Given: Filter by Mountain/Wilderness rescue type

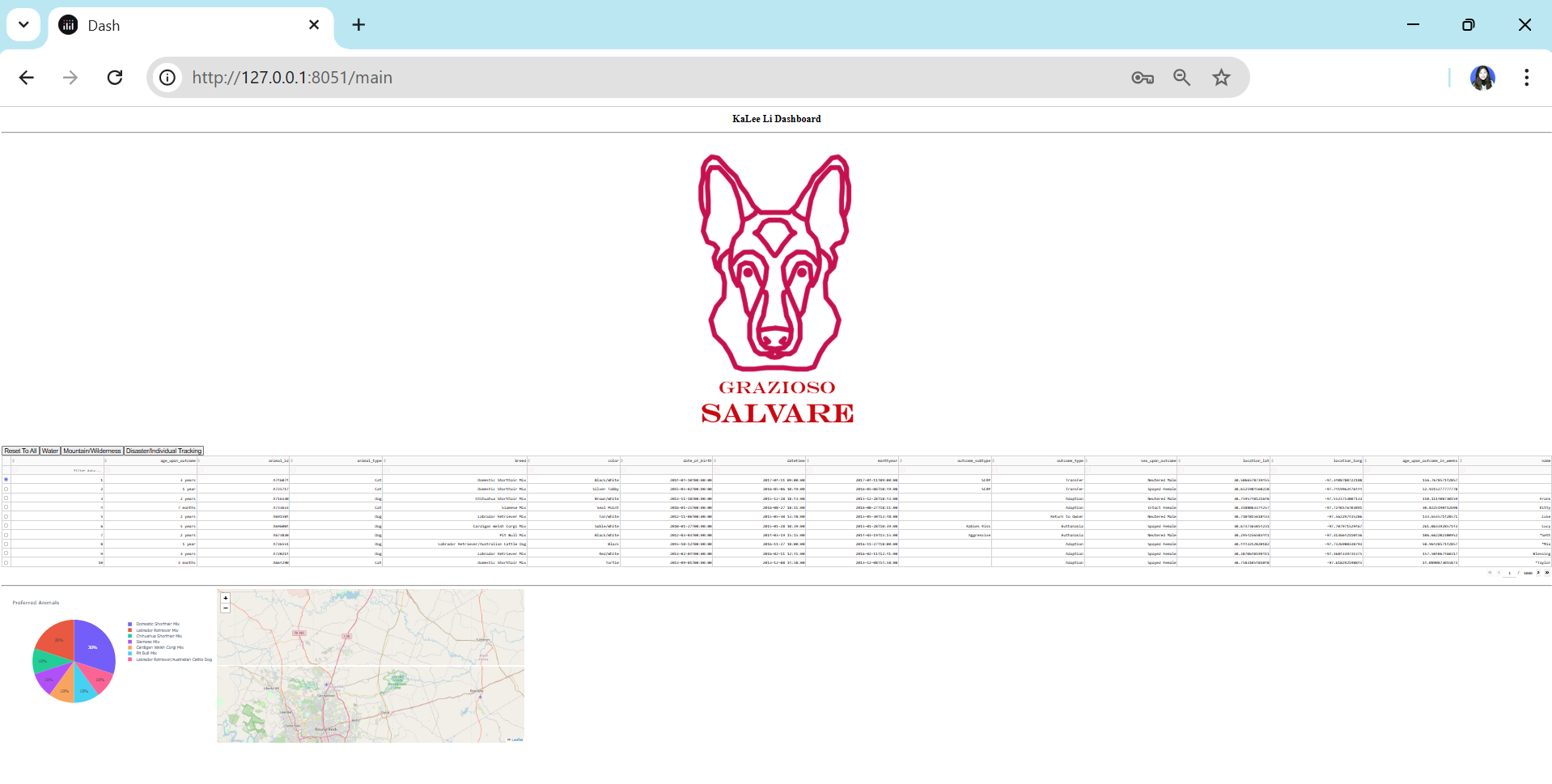Looking at the screenshot, I should coord(92,451).
